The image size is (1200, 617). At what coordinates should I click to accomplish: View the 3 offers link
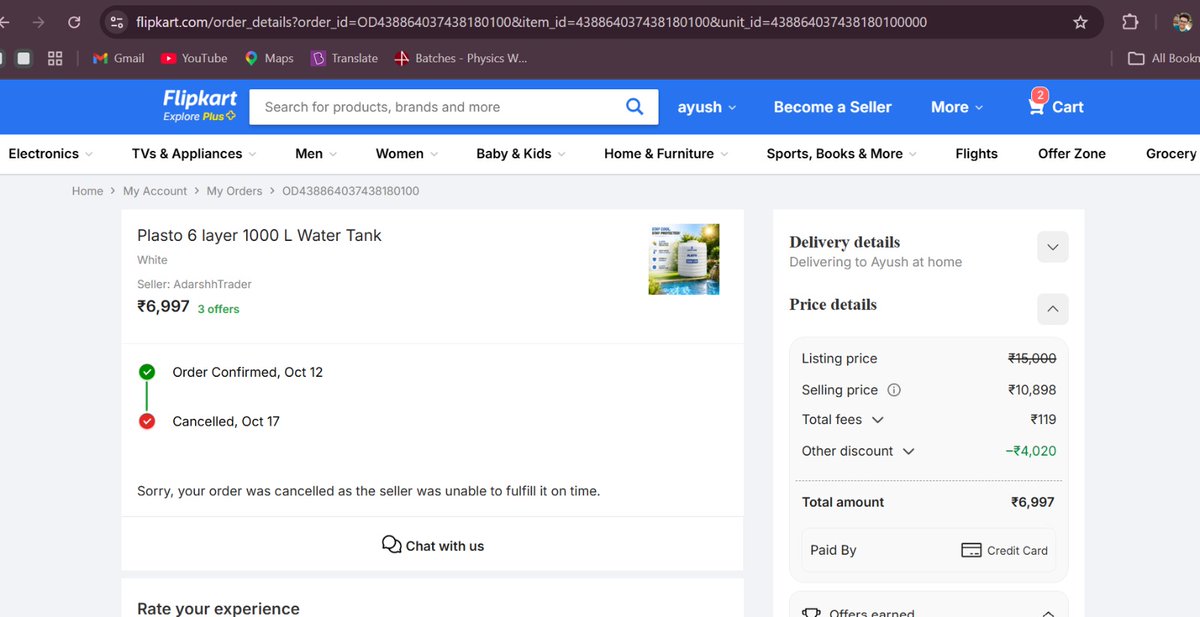[x=218, y=309]
